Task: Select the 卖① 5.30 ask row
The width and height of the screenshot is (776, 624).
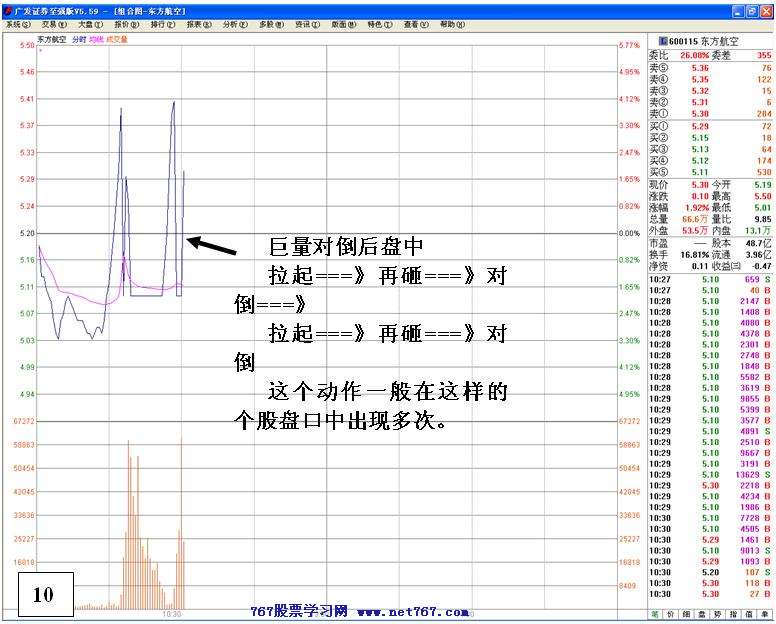Action: point(710,113)
